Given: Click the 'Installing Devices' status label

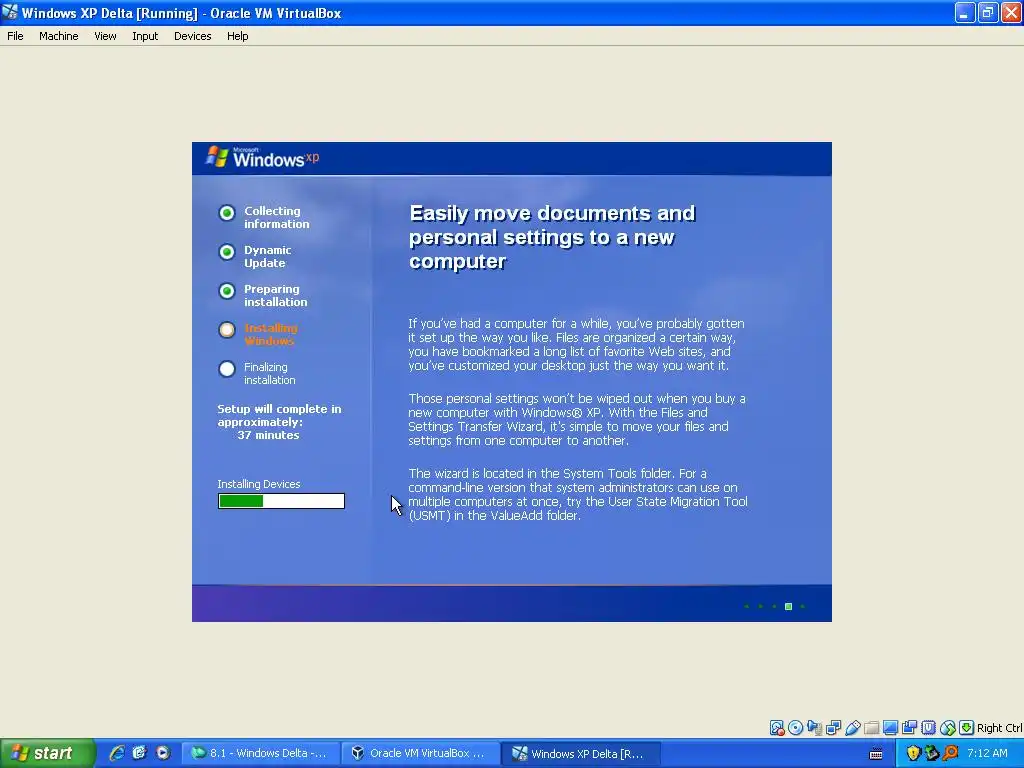Looking at the screenshot, I should pos(259,484).
